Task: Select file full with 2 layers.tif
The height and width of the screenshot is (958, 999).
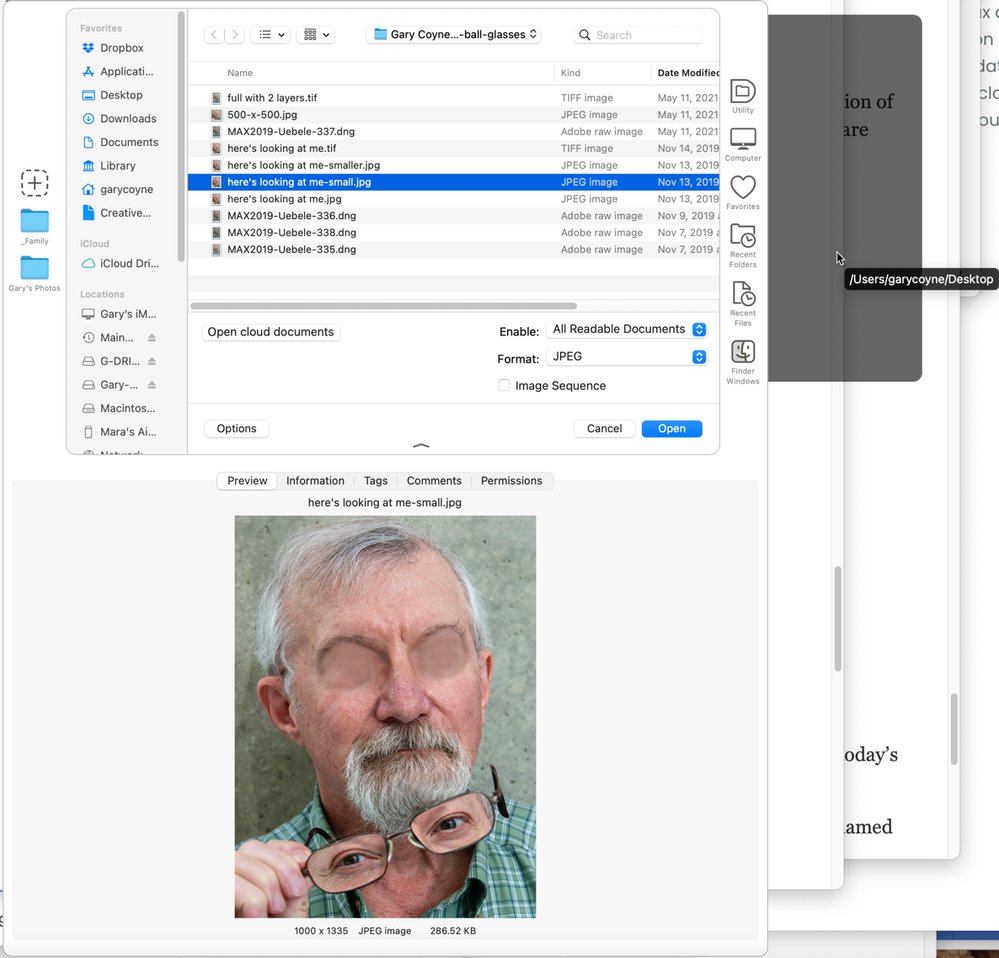Action: (454, 97)
